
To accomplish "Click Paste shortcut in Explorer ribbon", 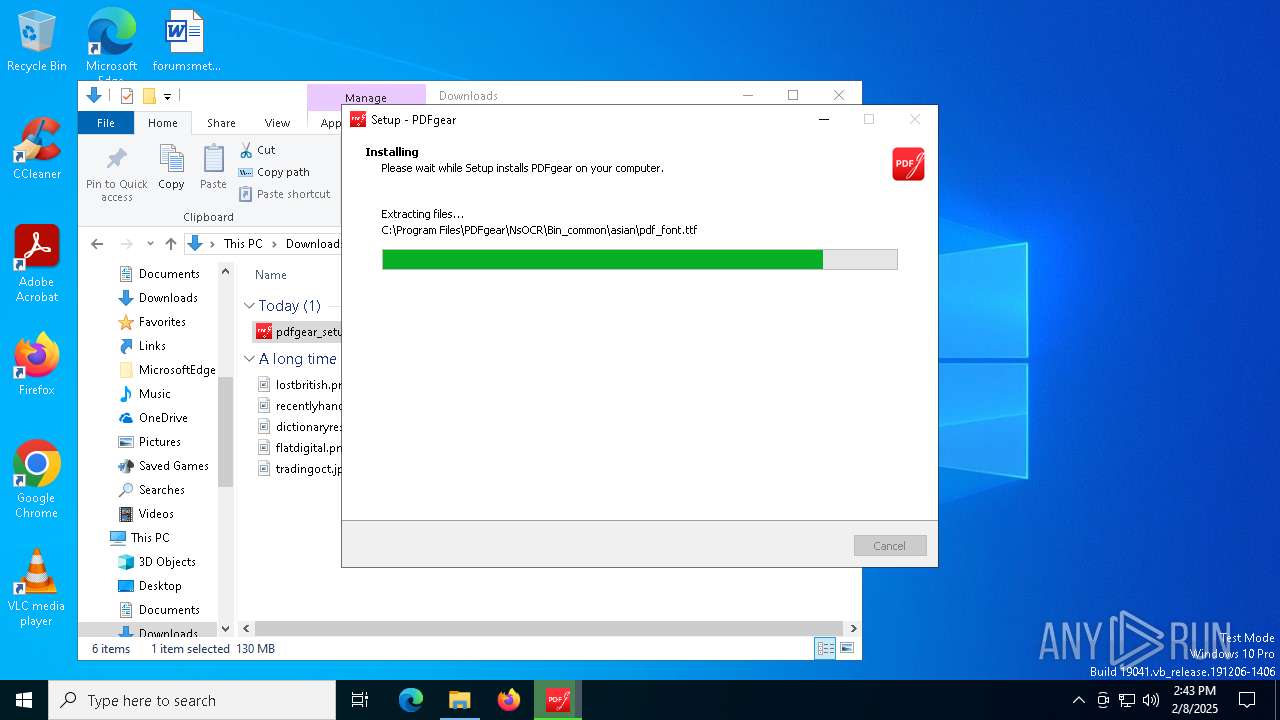I will click(284, 194).
